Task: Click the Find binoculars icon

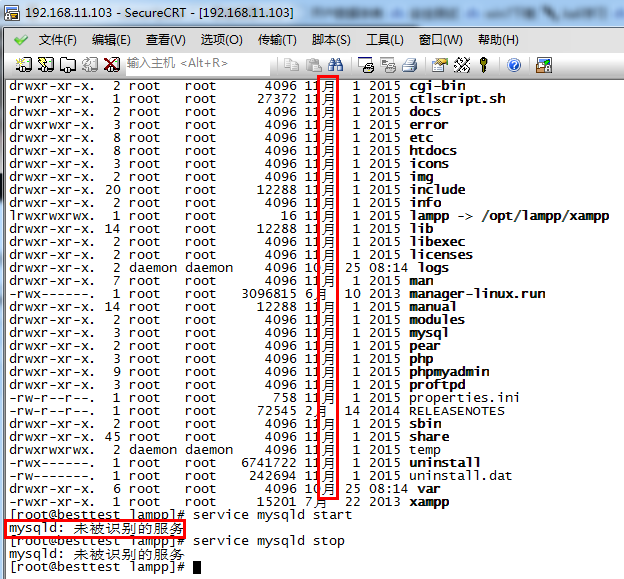Action: [335, 64]
